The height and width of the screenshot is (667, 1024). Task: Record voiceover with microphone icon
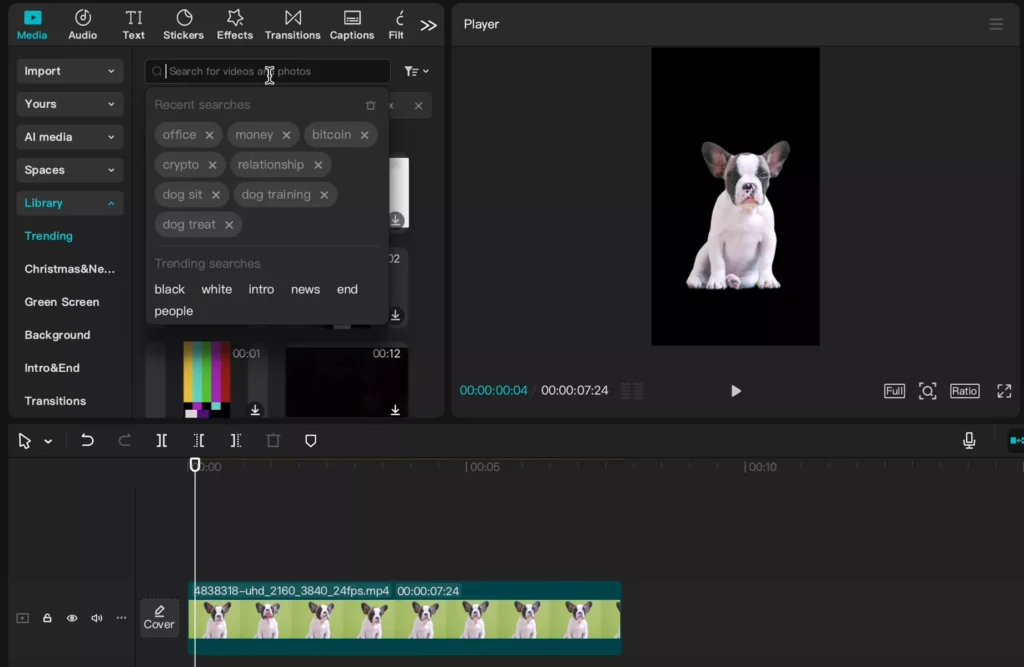pos(968,440)
